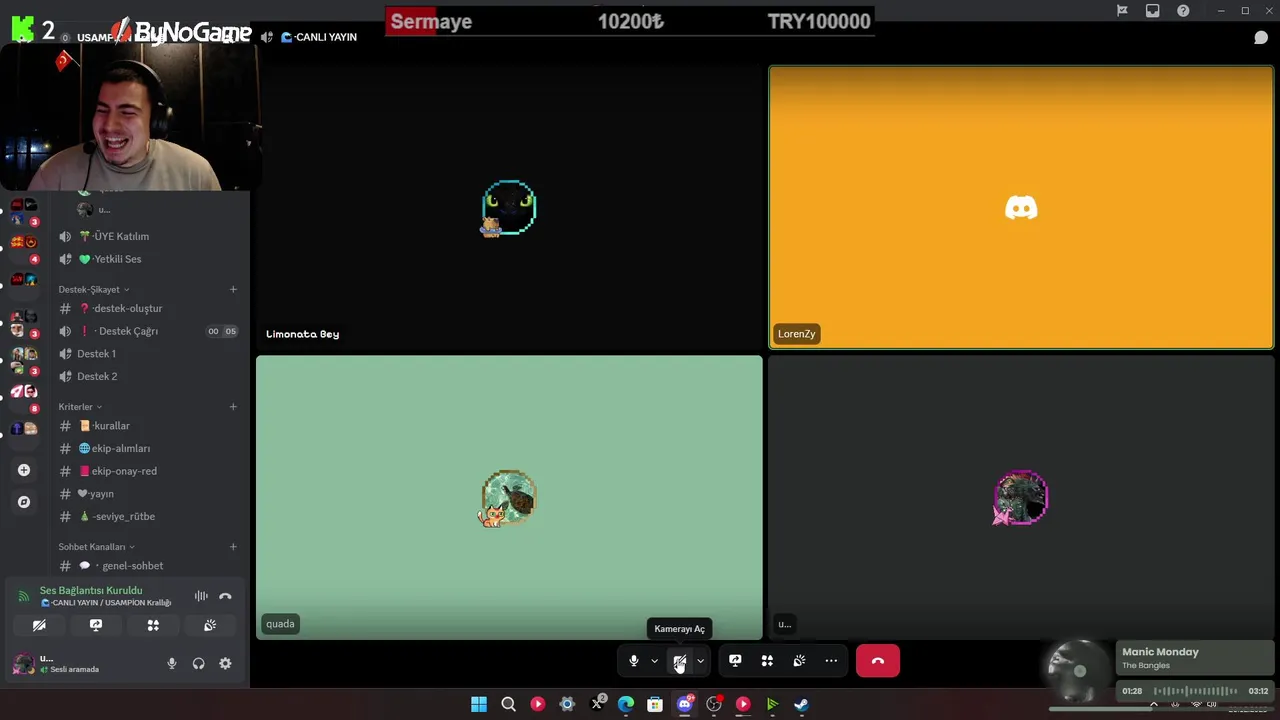Open Steam from taskbar

click(802, 704)
